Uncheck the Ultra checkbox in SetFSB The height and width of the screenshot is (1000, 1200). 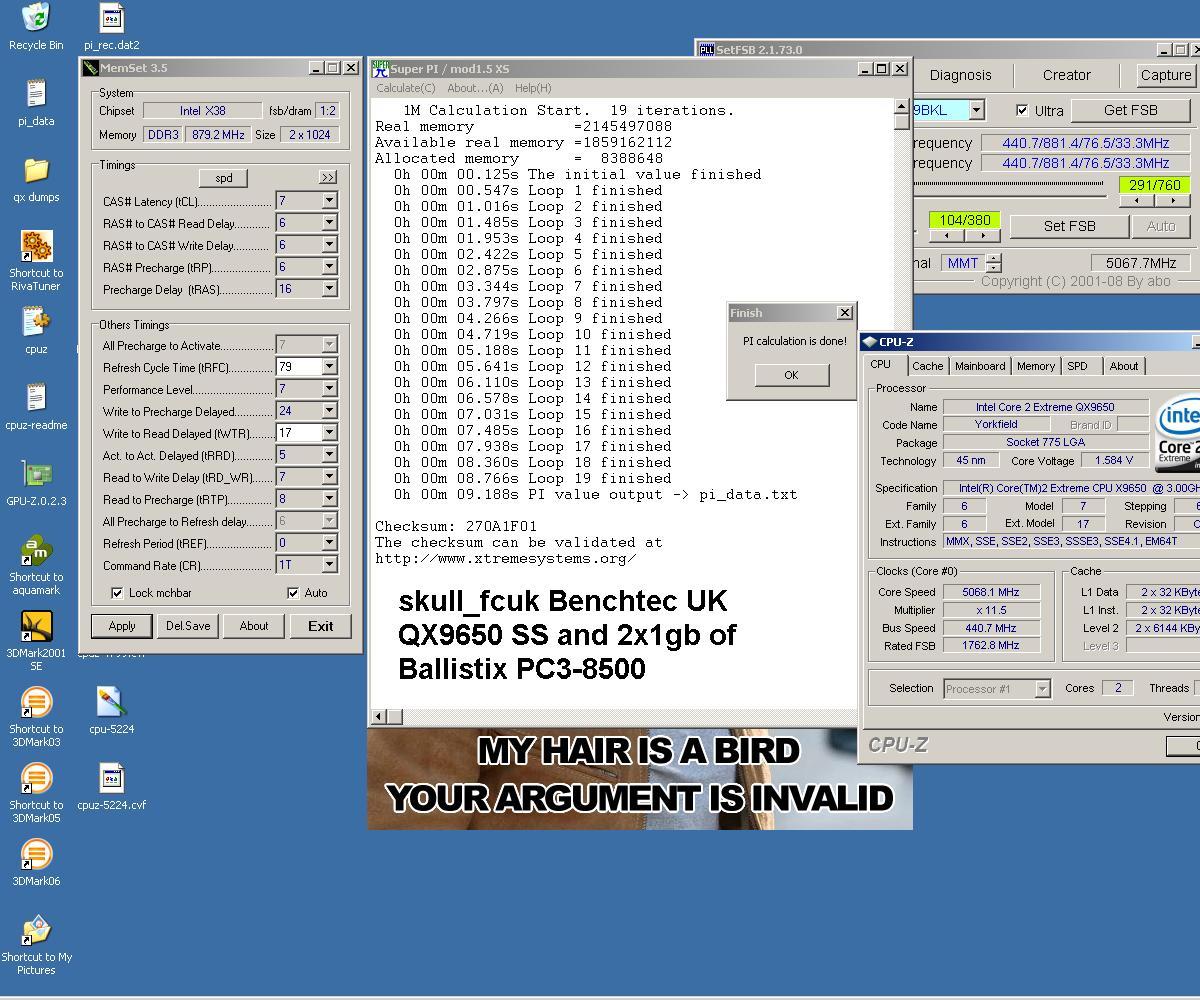tap(1022, 111)
